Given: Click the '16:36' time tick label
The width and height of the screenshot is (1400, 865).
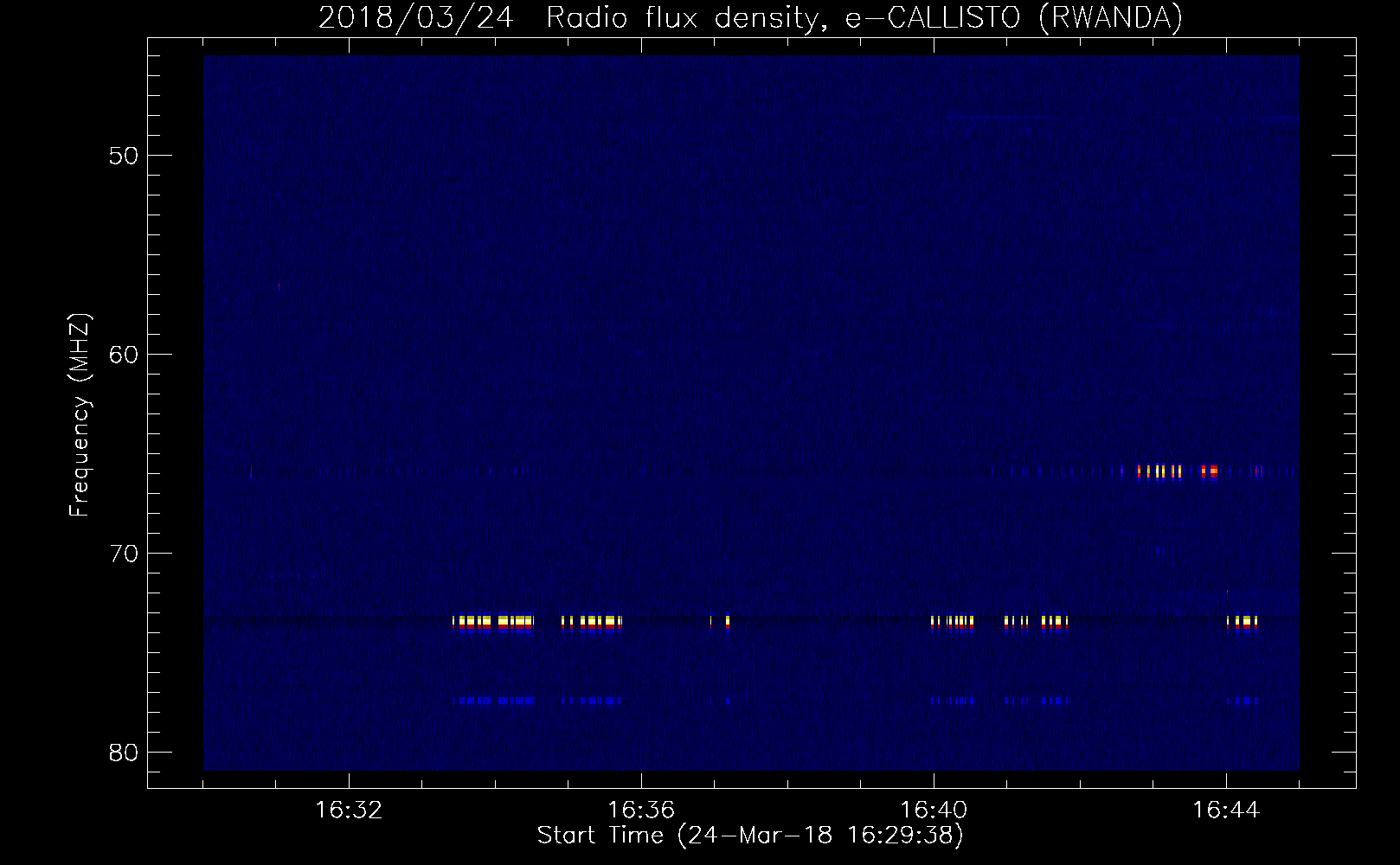Looking at the screenshot, I should [641, 811].
